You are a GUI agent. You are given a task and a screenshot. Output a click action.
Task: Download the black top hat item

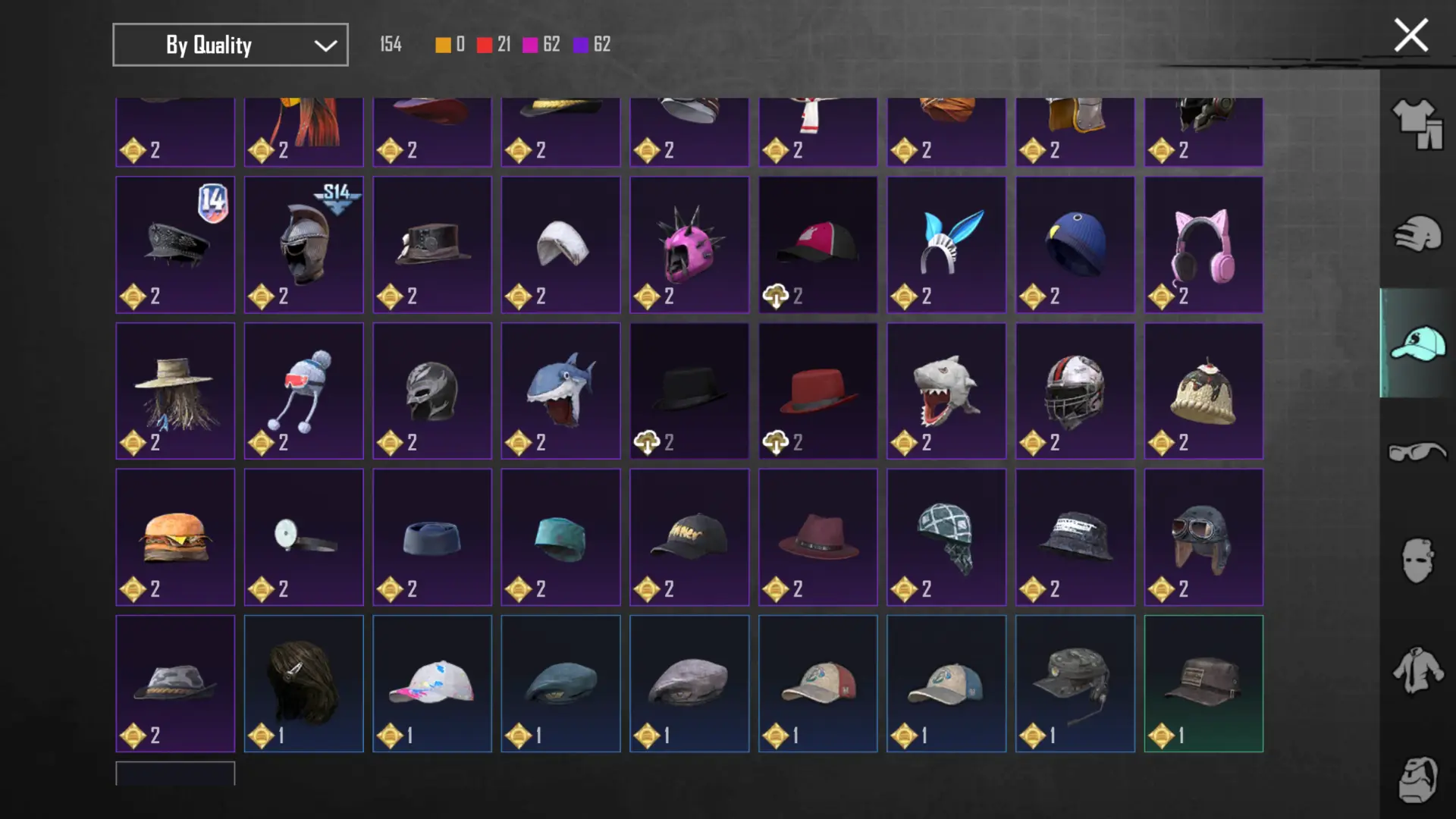[x=689, y=391]
